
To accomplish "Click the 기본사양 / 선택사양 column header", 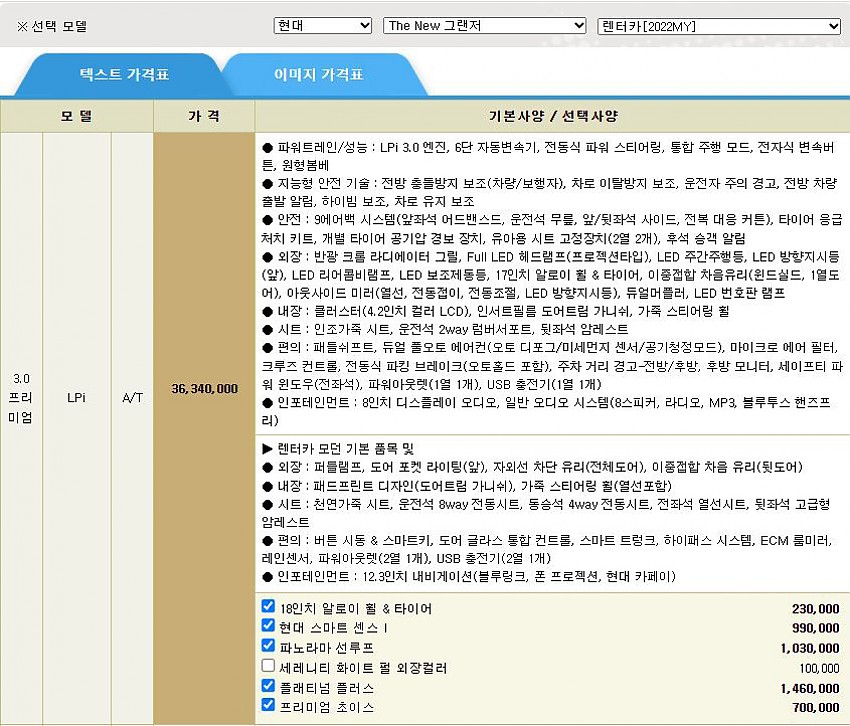I will [x=552, y=116].
